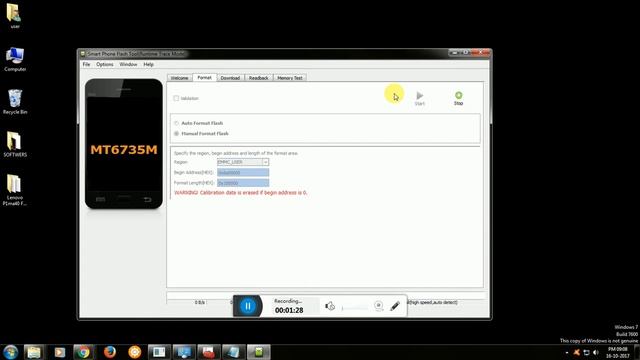This screenshot has width=640, height=360.
Task: Open the Window menu
Action: point(128,64)
